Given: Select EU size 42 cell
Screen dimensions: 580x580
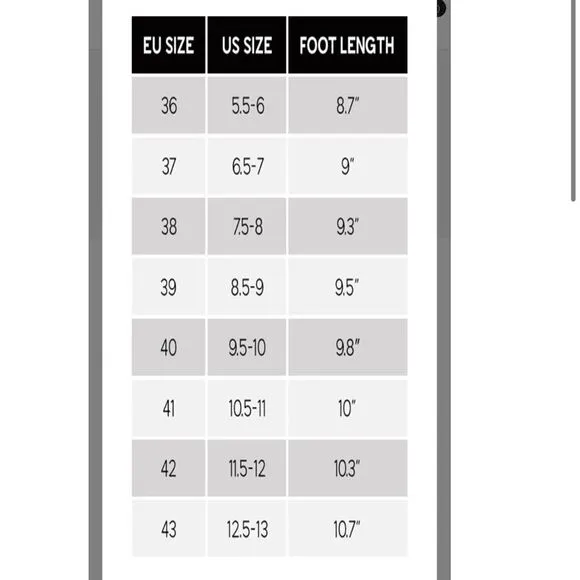Looking at the screenshot, I should pyautogui.click(x=168, y=468).
